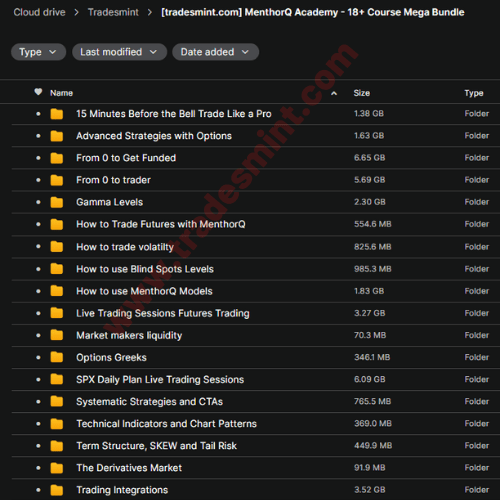The height and width of the screenshot is (500, 500).
Task: Click the Options Greeks folder icon
Action: (57, 357)
